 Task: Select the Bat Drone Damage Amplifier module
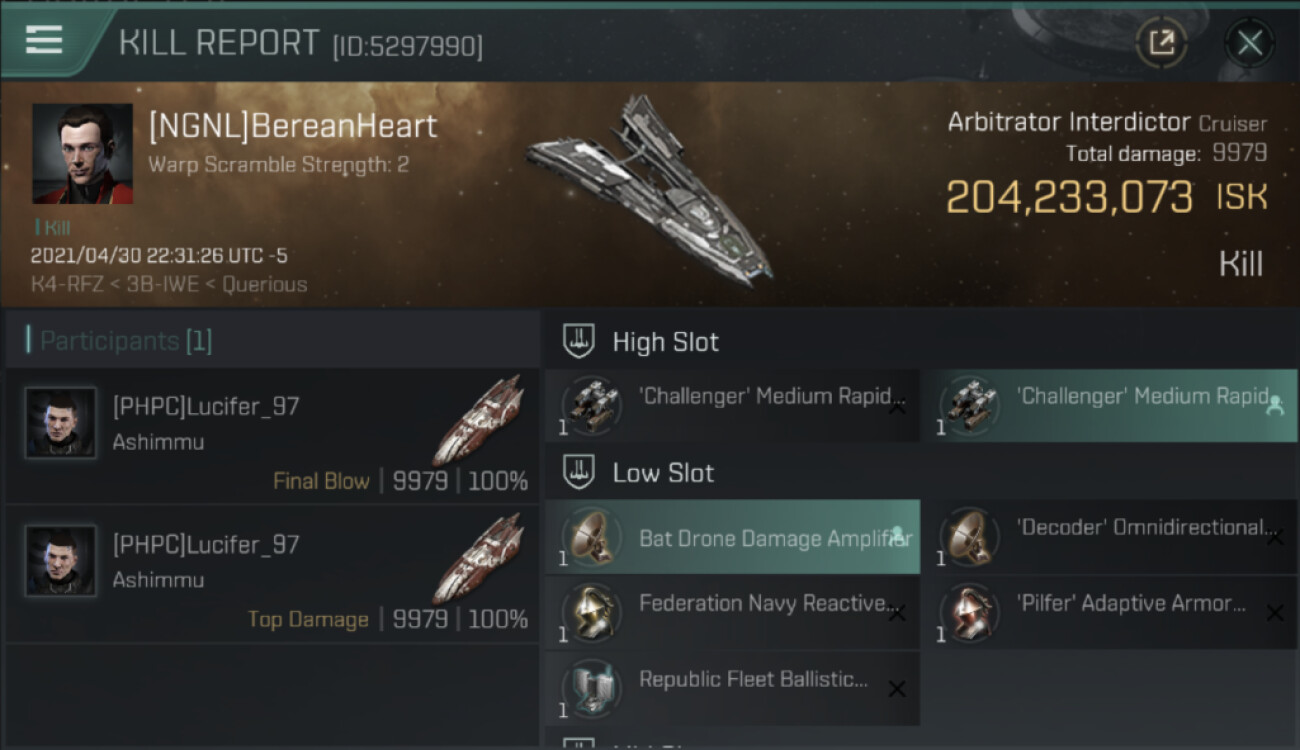point(732,537)
